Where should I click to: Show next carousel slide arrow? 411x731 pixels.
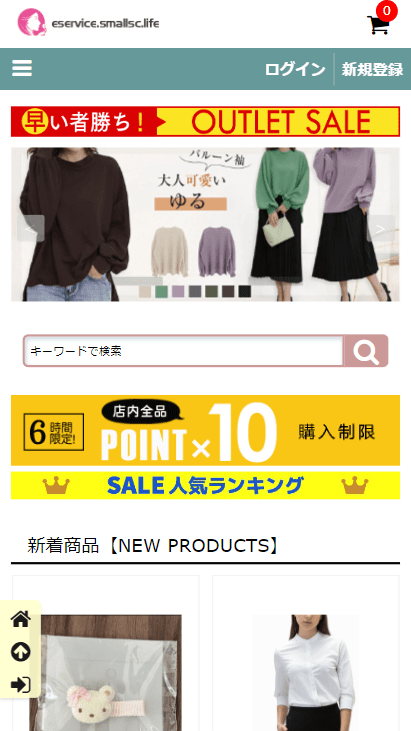point(381,228)
